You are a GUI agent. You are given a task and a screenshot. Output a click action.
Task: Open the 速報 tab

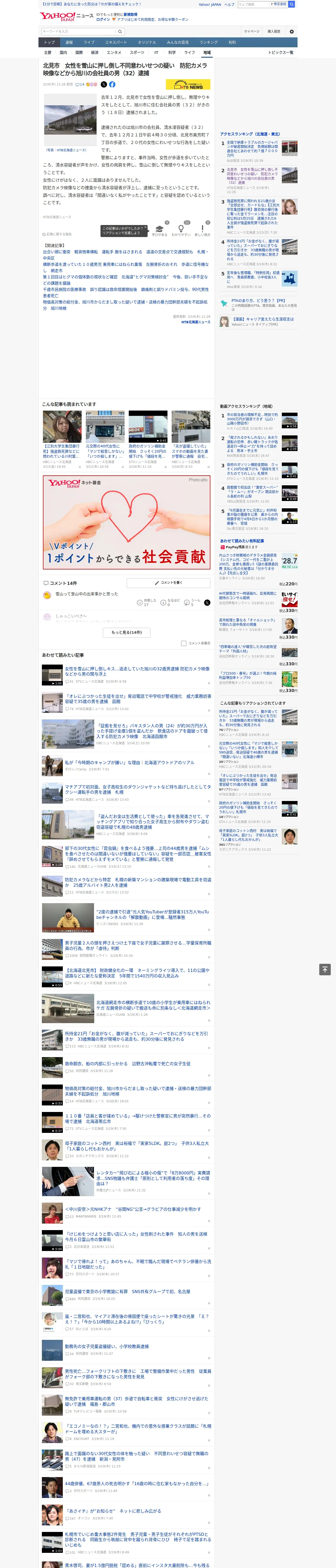pyautogui.click(x=69, y=43)
